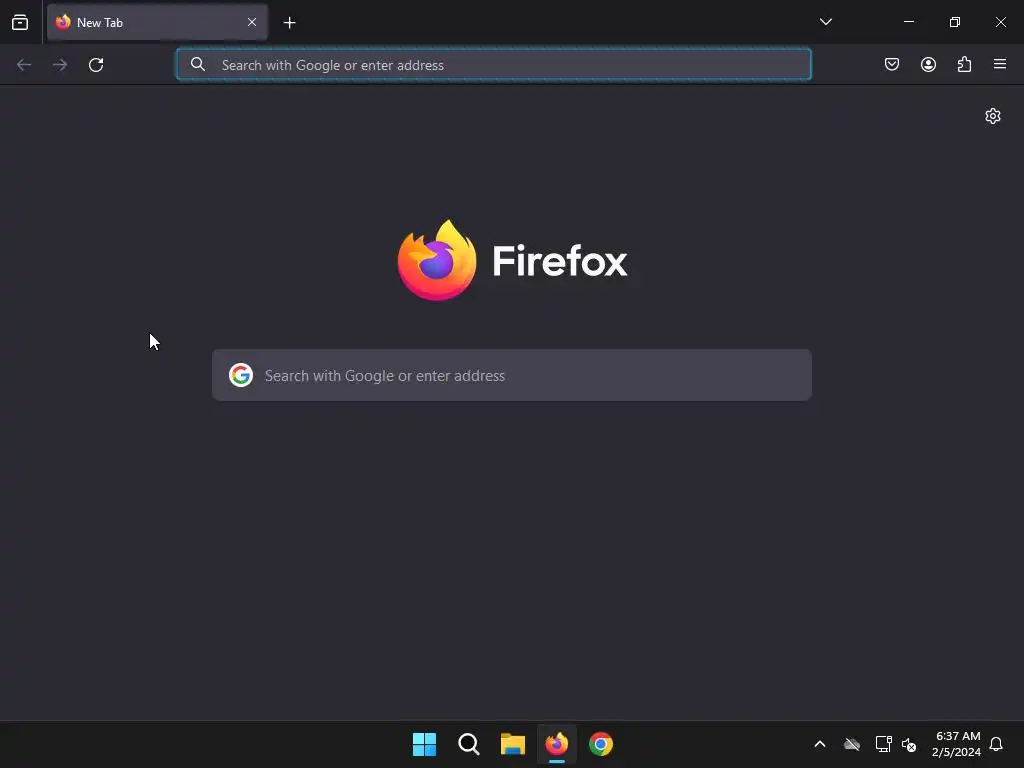Open the Windows Start menu
This screenshot has width=1024, height=768.
point(424,744)
